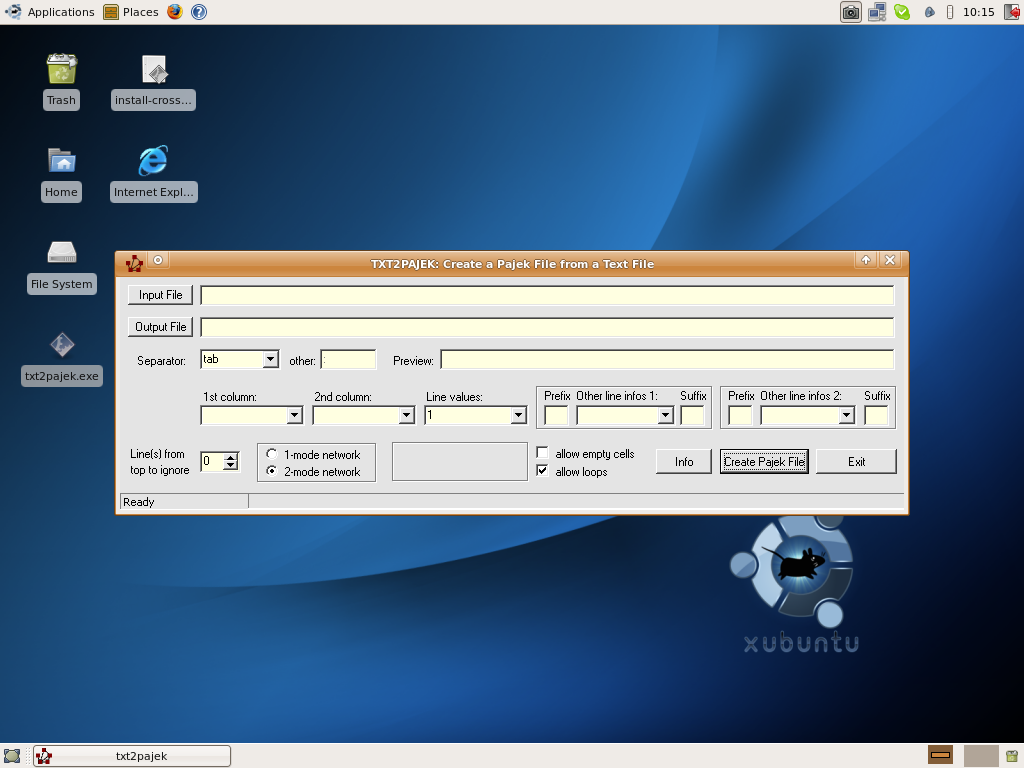The width and height of the screenshot is (1024, 768).
Task: Click the Pajek icon in the window title bar
Action: click(x=133, y=260)
